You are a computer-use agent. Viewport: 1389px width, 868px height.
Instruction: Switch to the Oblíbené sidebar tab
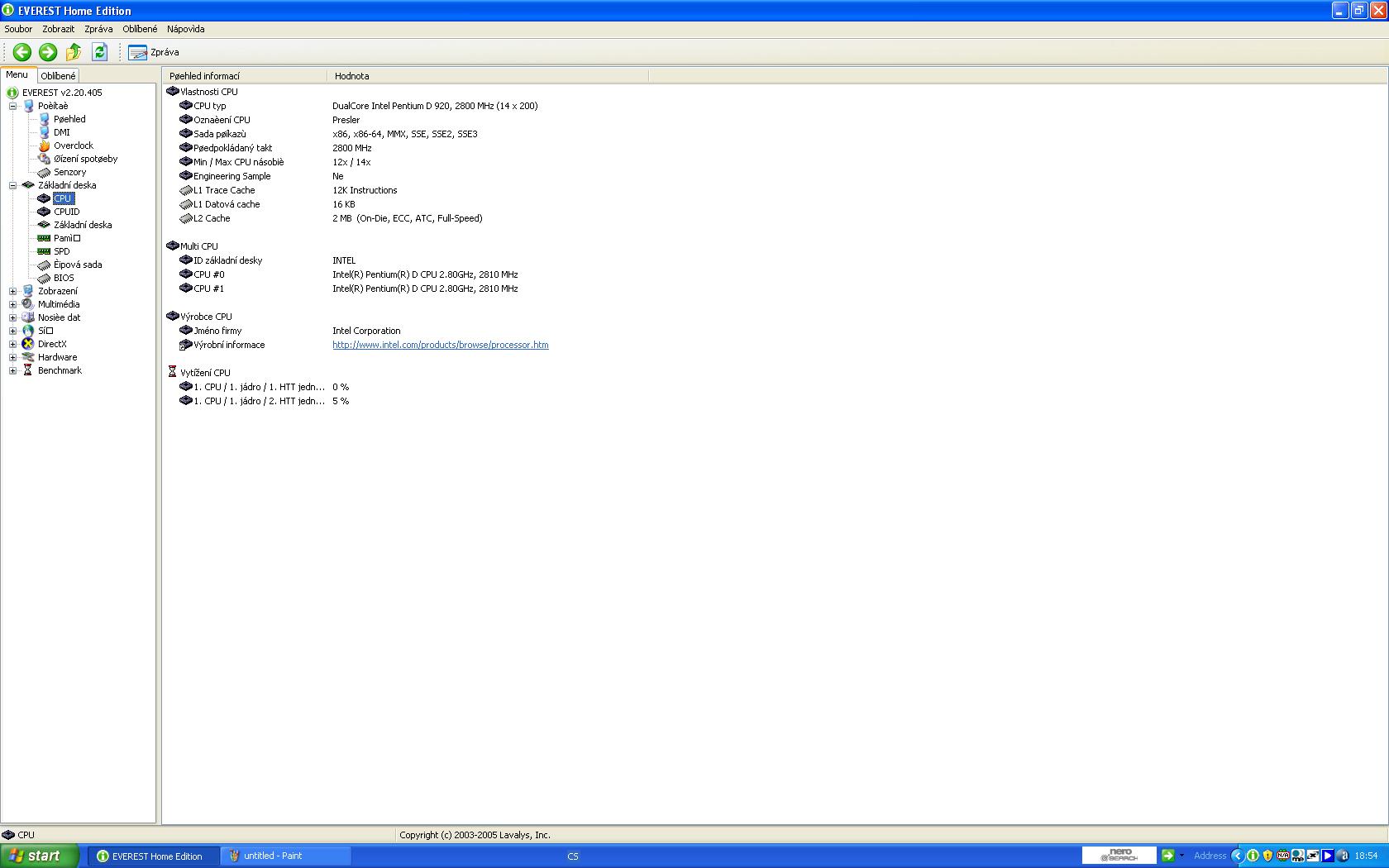59,76
